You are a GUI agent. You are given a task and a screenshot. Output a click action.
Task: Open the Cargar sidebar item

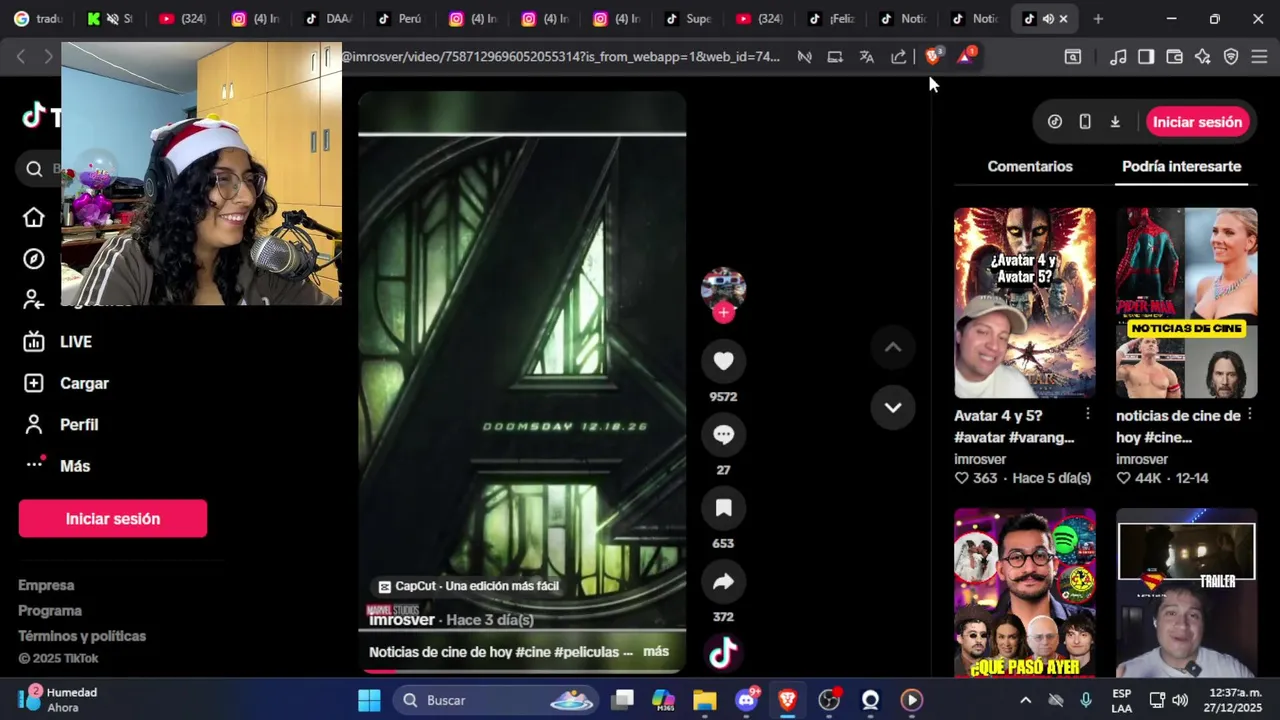pos(66,383)
